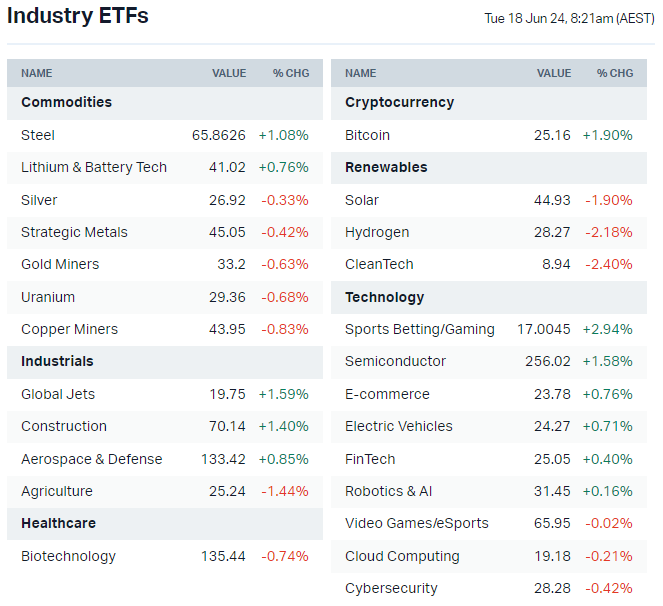Click the Gold Miners ETF name
This screenshot has height=606, width=663.
(x=60, y=264)
